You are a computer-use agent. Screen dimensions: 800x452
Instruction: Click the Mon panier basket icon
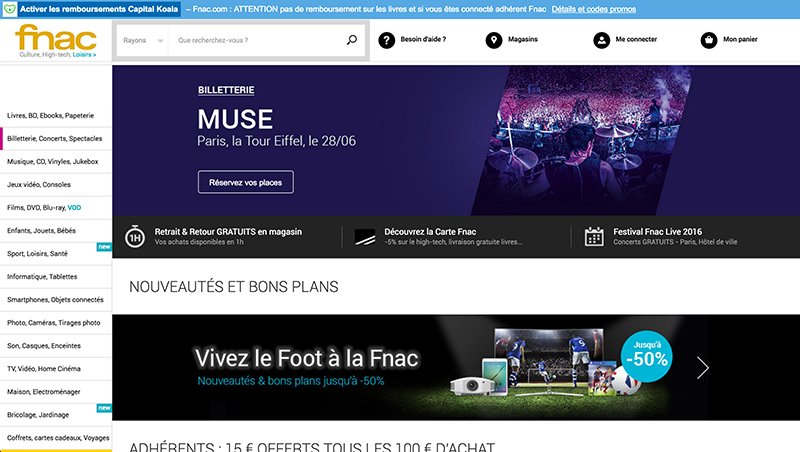pos(709,40)
